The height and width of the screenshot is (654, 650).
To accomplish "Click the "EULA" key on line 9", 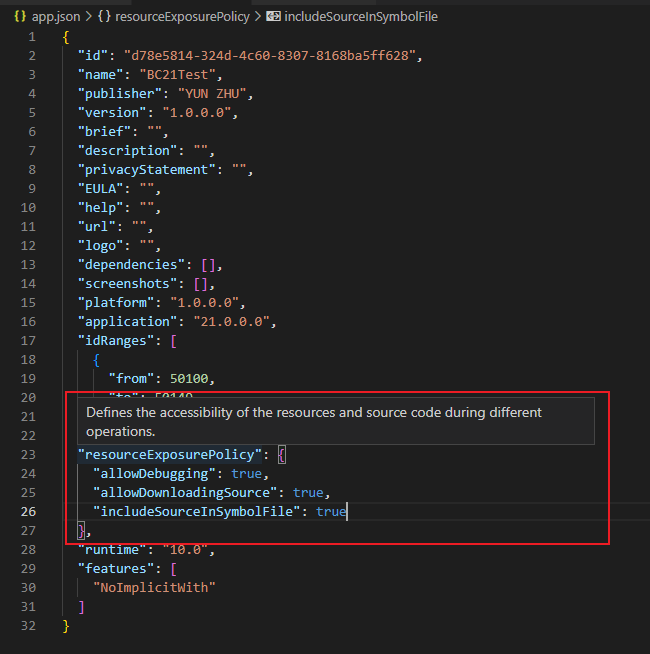I will pyautogui.click(x=101, y=189).
